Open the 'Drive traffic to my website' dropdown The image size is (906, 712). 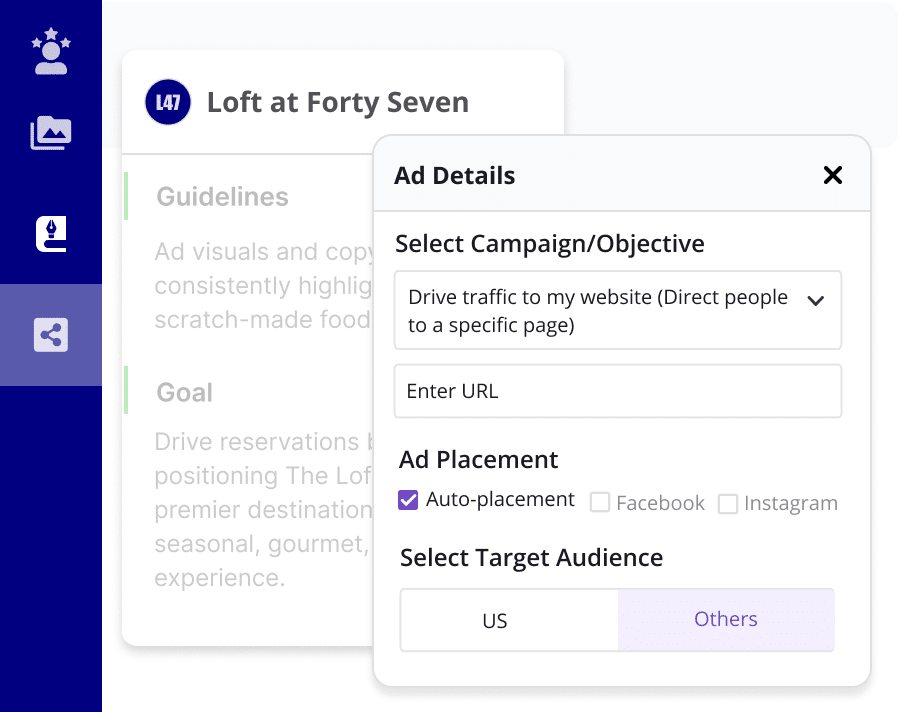pos(600,310)
